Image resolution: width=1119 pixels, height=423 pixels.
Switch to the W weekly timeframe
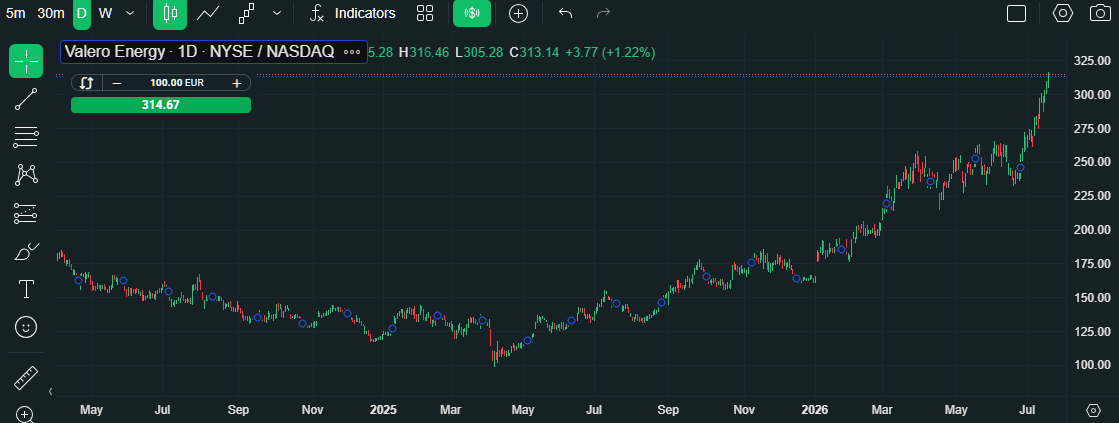106,13
